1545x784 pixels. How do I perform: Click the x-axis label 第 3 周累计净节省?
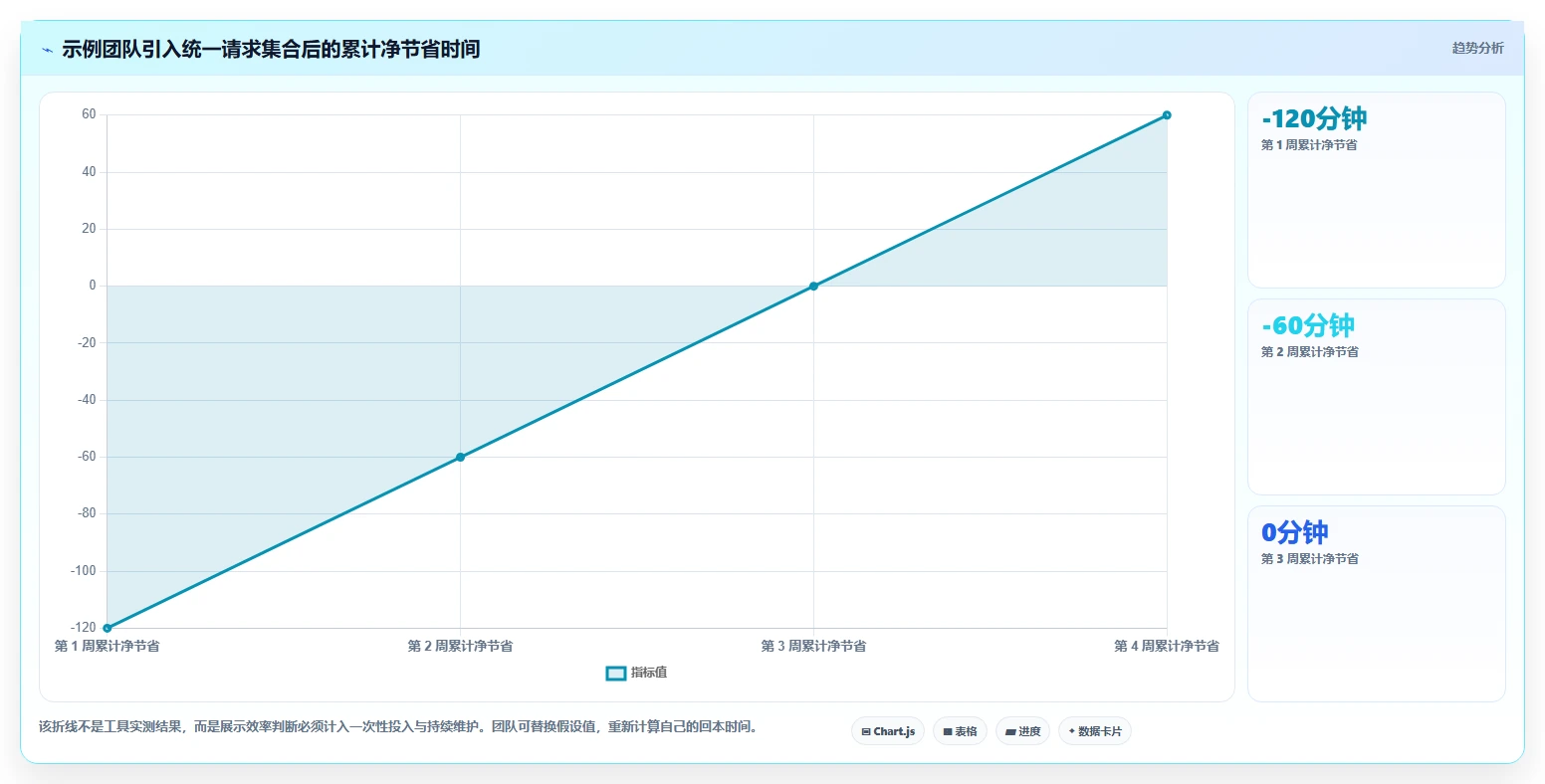[813, 647]
